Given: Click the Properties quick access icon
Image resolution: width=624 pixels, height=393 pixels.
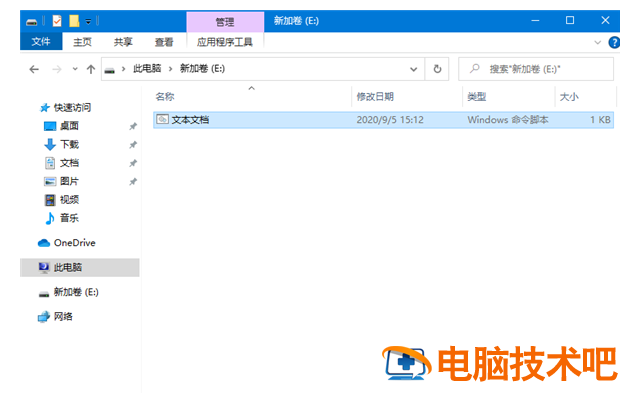Looking at the screenshot, I should 57,21.
